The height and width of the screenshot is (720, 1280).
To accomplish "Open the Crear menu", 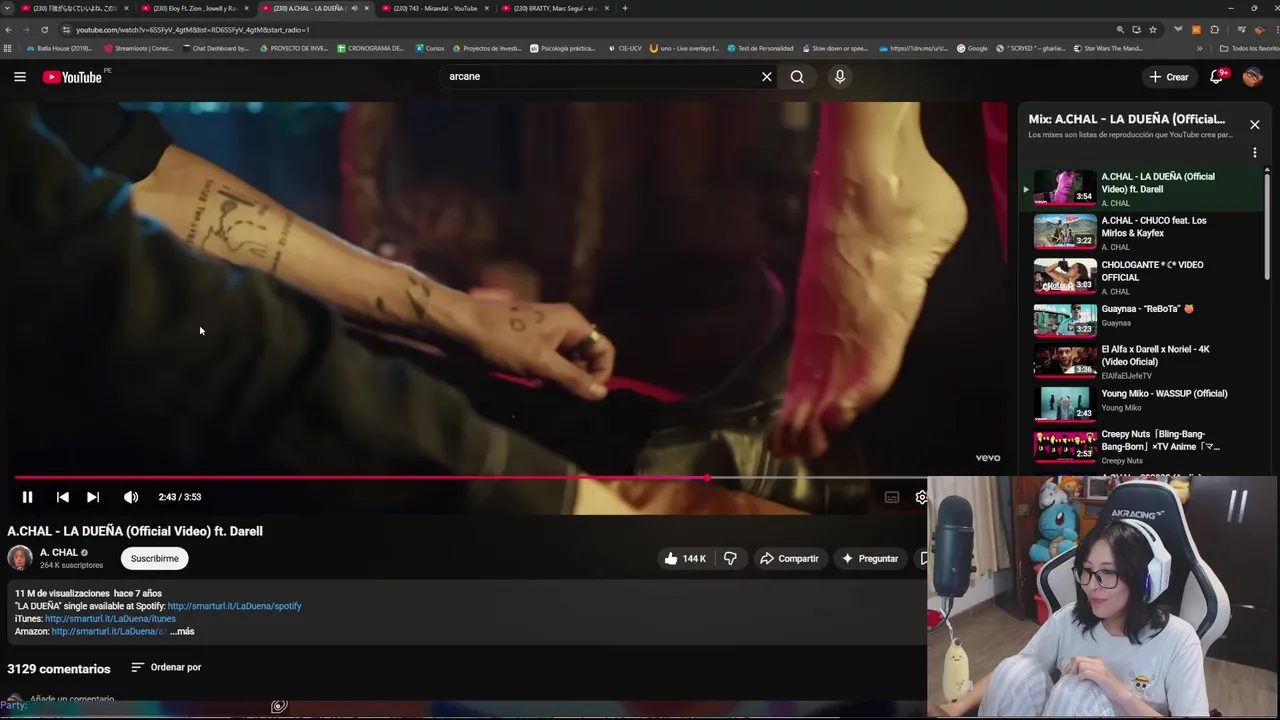I will tap(1168, 77).
